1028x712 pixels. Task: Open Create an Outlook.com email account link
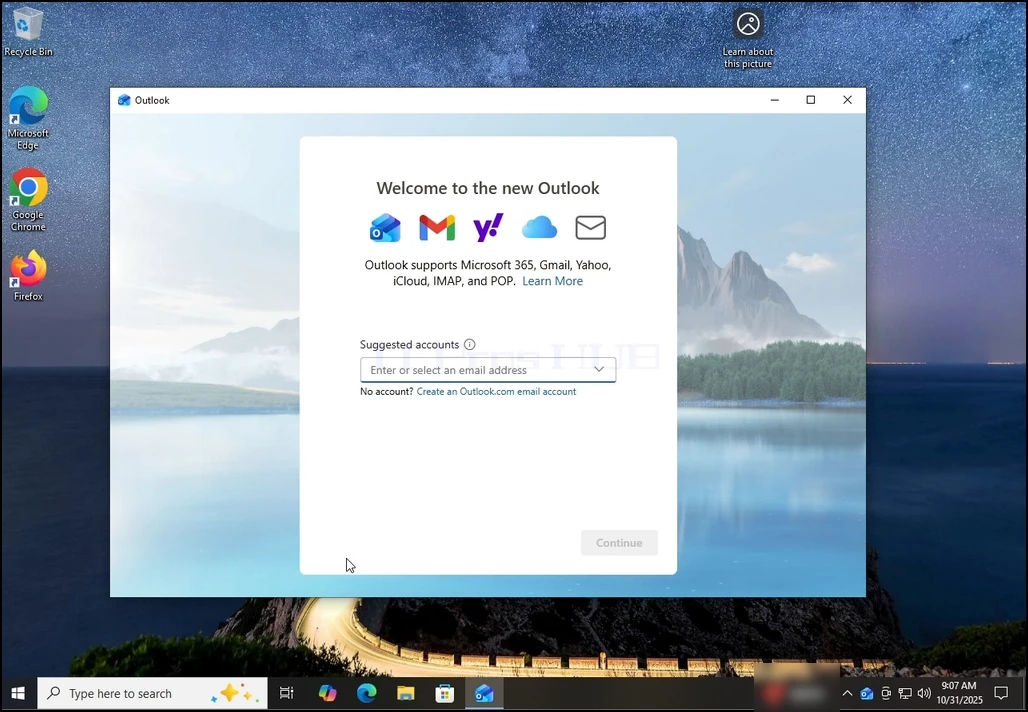(496, 391)
